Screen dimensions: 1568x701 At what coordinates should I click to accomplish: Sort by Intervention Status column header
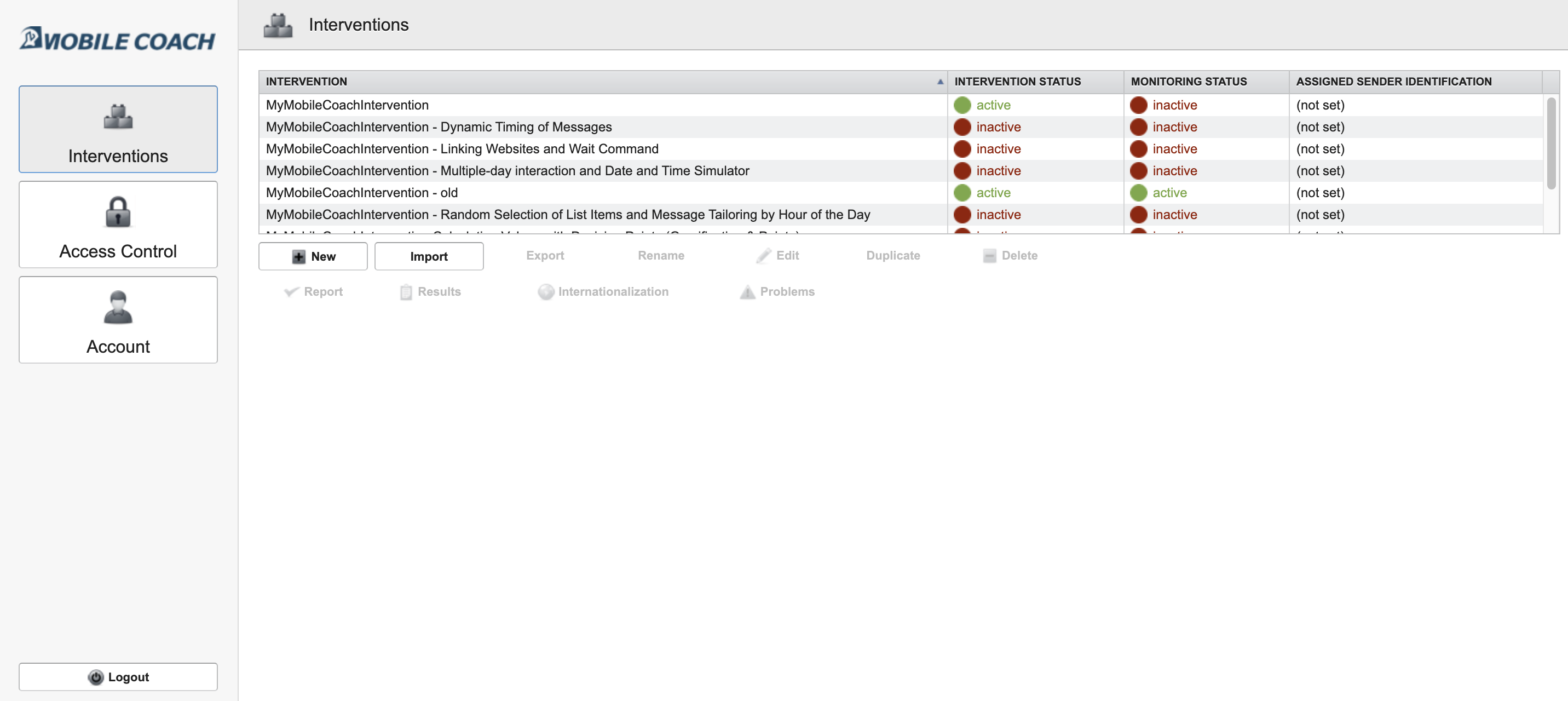(x=1017, y=82)
